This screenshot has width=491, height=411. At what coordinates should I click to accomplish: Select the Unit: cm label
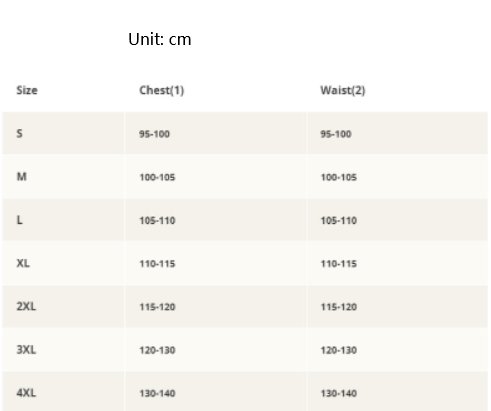click(x=160, y=39)
